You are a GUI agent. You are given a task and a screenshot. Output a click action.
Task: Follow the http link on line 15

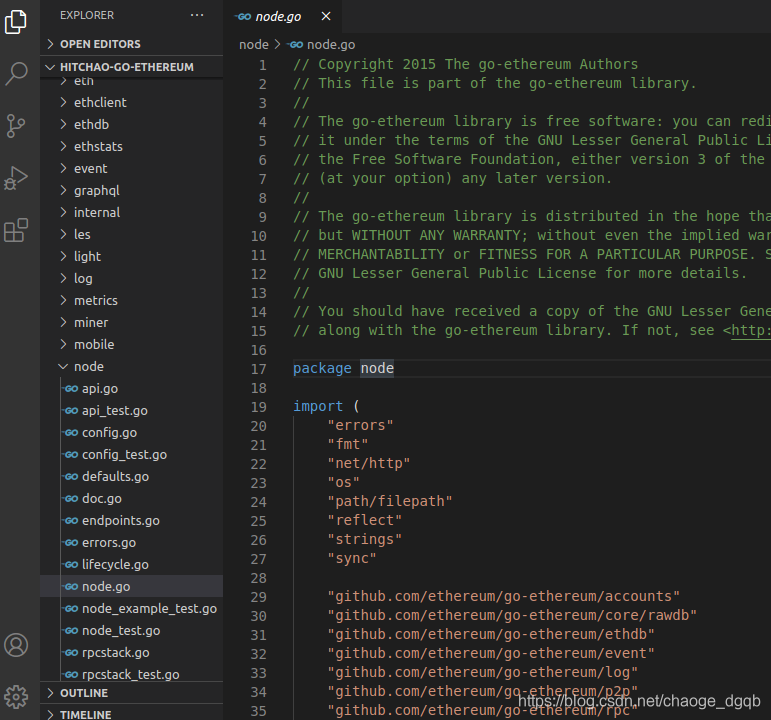tap(751, 330)
